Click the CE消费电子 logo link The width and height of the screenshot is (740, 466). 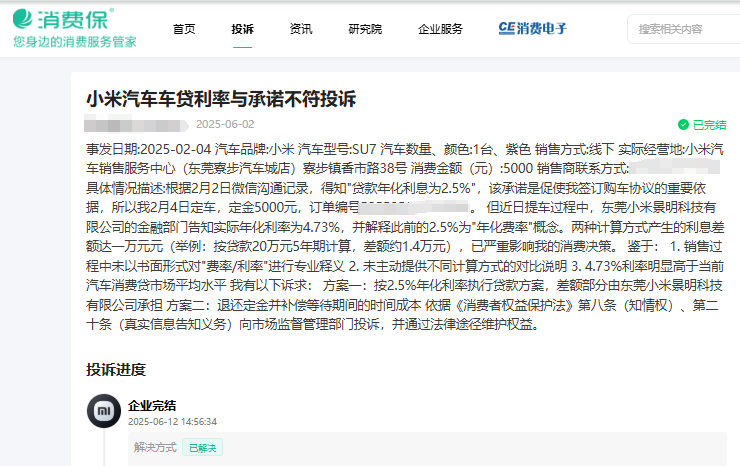(x=532, y=29)
